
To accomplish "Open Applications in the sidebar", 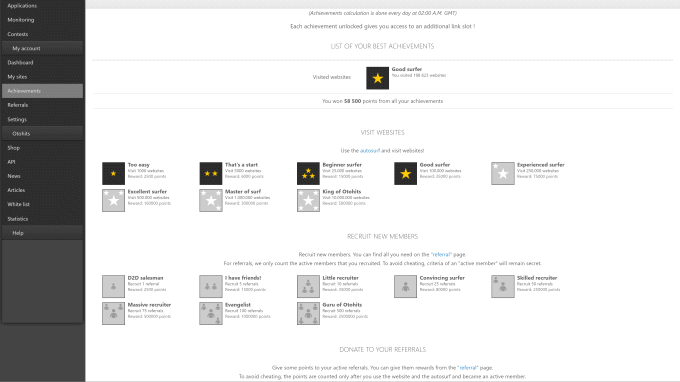I will pyautogui.click(x=42, y=6).
